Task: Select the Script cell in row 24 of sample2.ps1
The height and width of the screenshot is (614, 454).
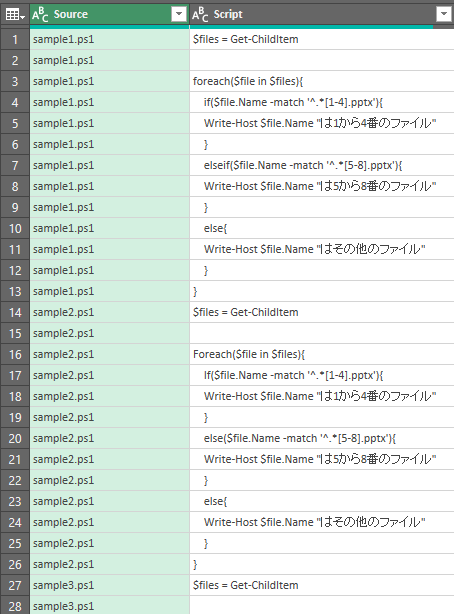Action: [x=322, y=522]
